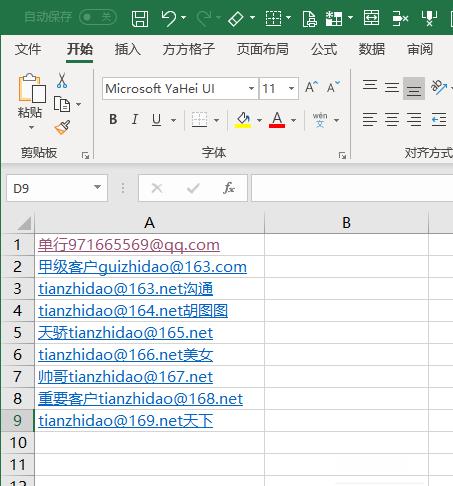Click the Increase Font Size icon

coord(311,87)
